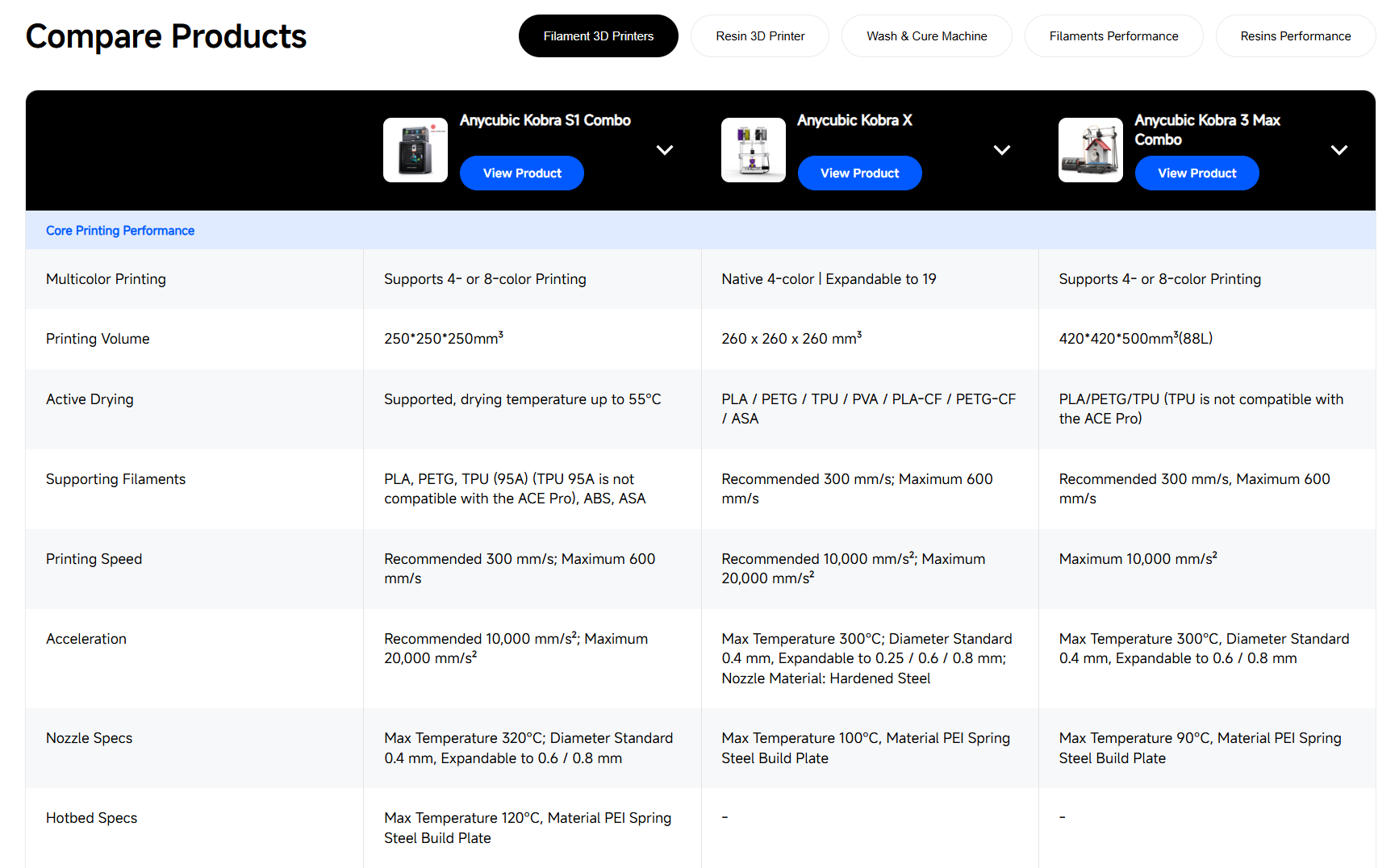1399x868 pixels.
Task: Open the Kobra X product dropdown chevron
Action: click(x=1002, y=150)
